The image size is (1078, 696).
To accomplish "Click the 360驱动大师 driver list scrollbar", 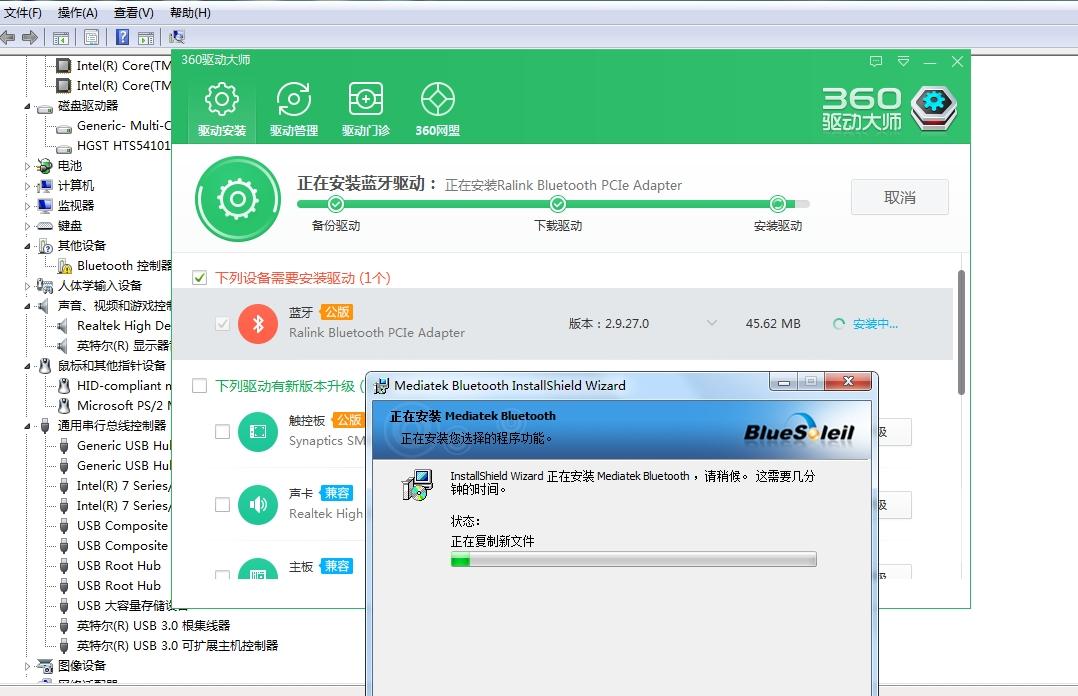I will (x=961, y=332).
